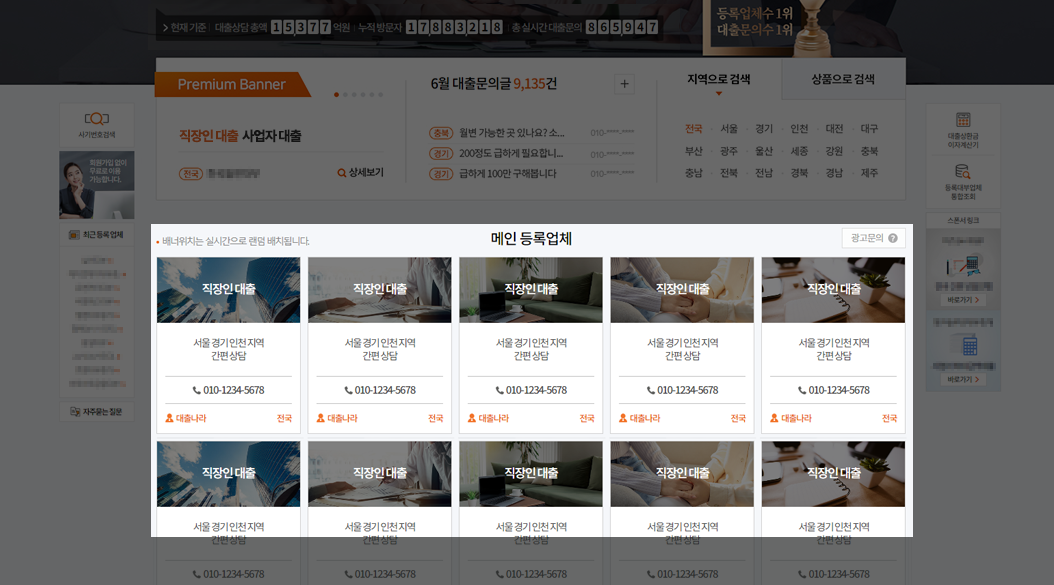Click the magnifier icon next to 상세보기
Viewport: 1054px width, 585px height.
[x=342, y=173]
